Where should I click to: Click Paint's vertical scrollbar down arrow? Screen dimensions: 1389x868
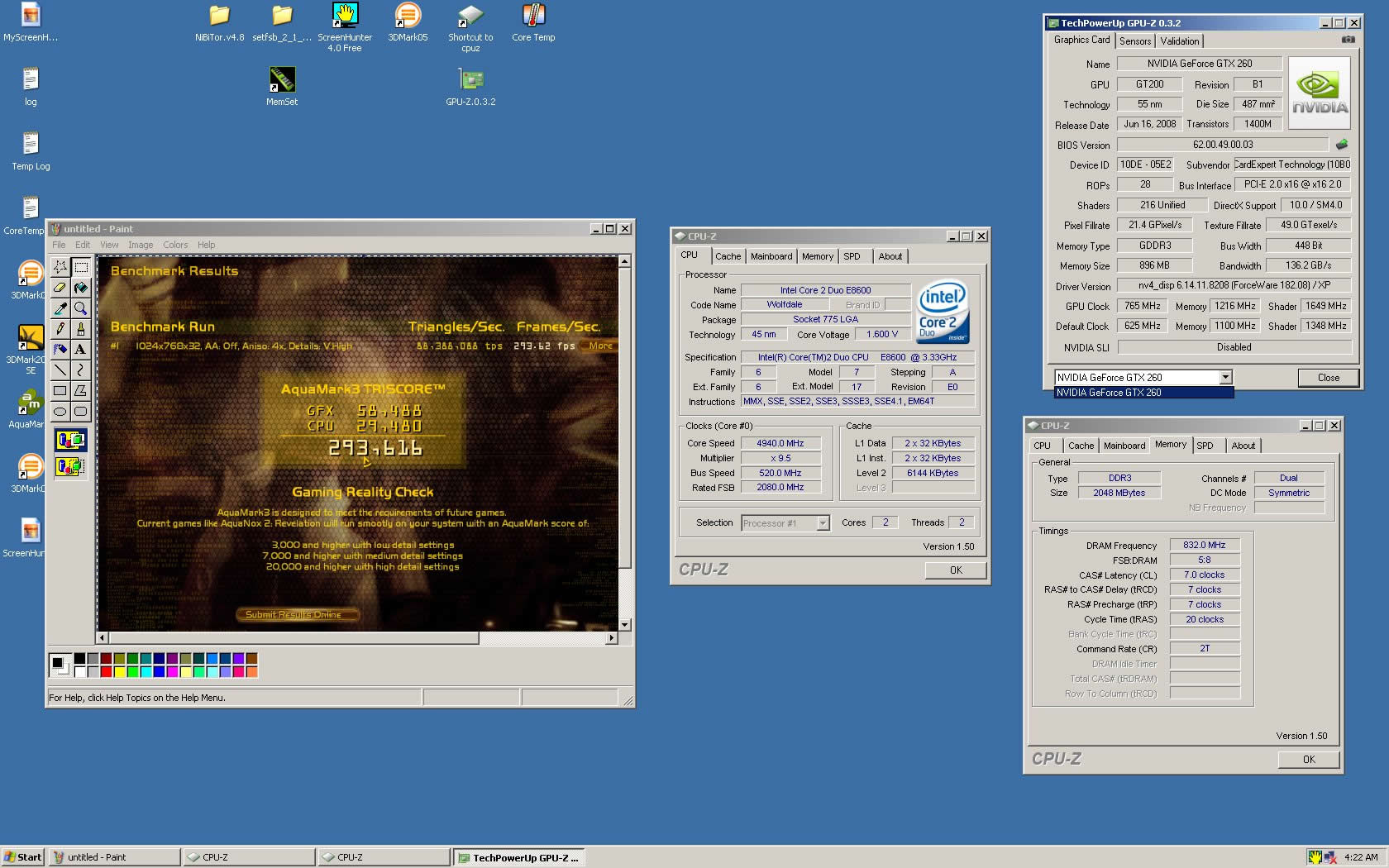click(x=625, y=625)
